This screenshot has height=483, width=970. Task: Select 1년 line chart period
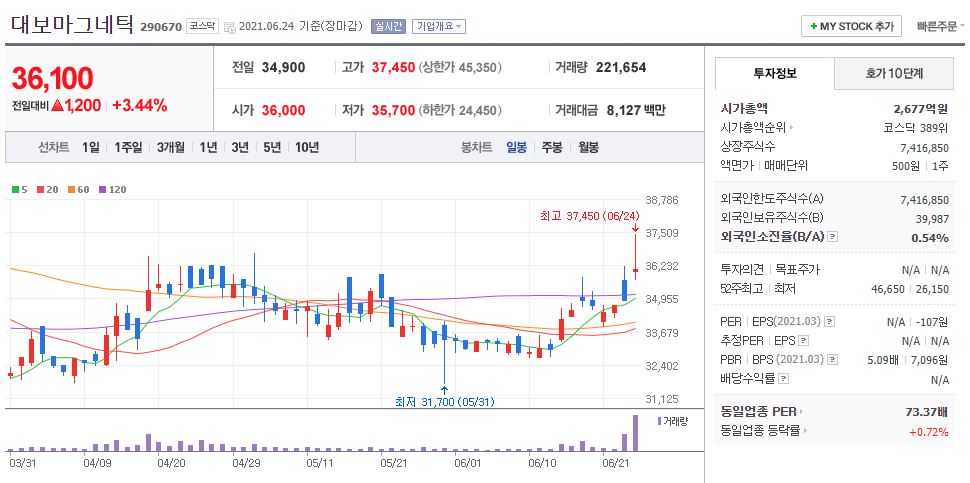pyautogui.click(x=208, y=148)
